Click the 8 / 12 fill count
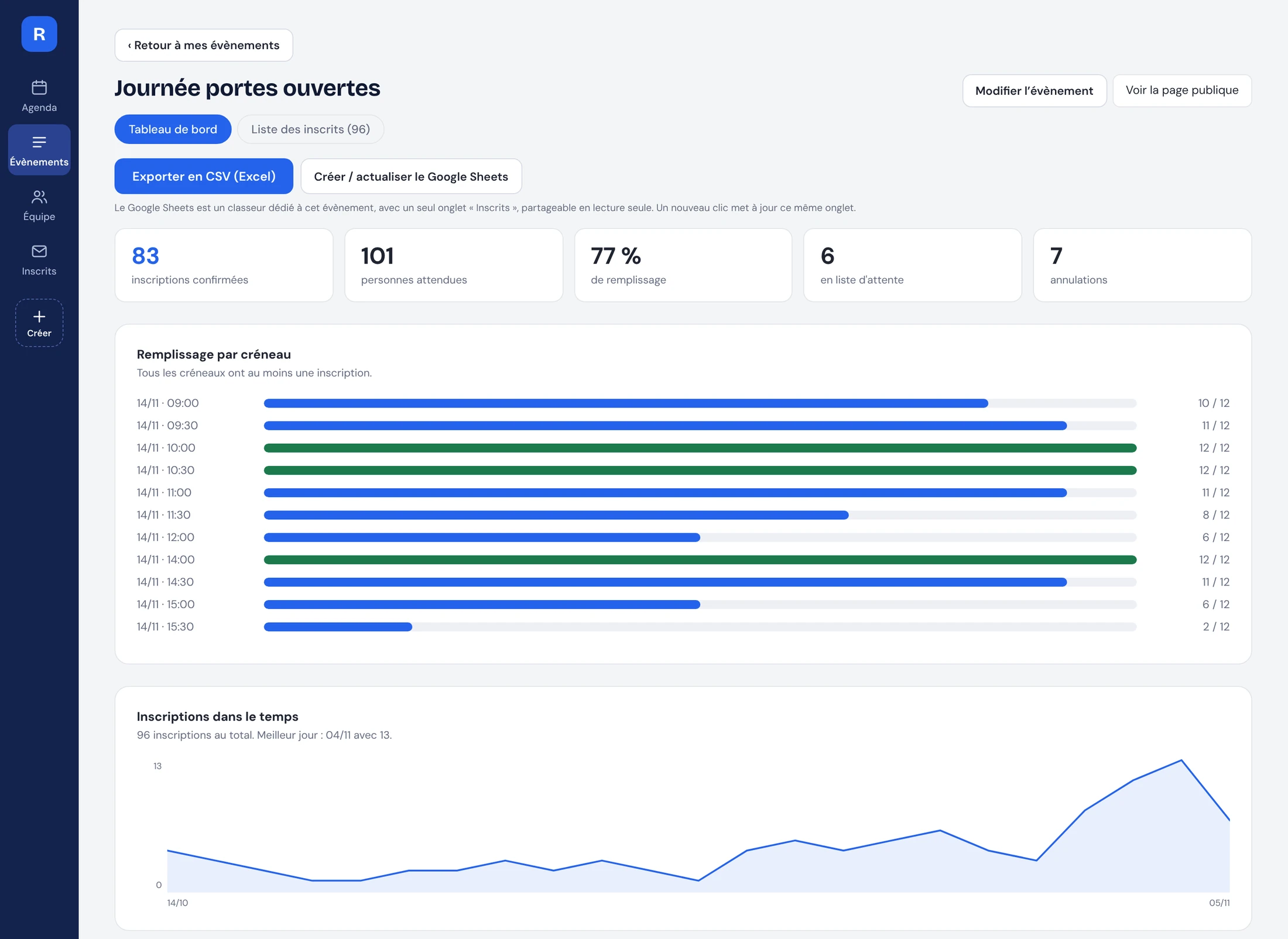1288x939 pixels. [x=1216, y=515]
